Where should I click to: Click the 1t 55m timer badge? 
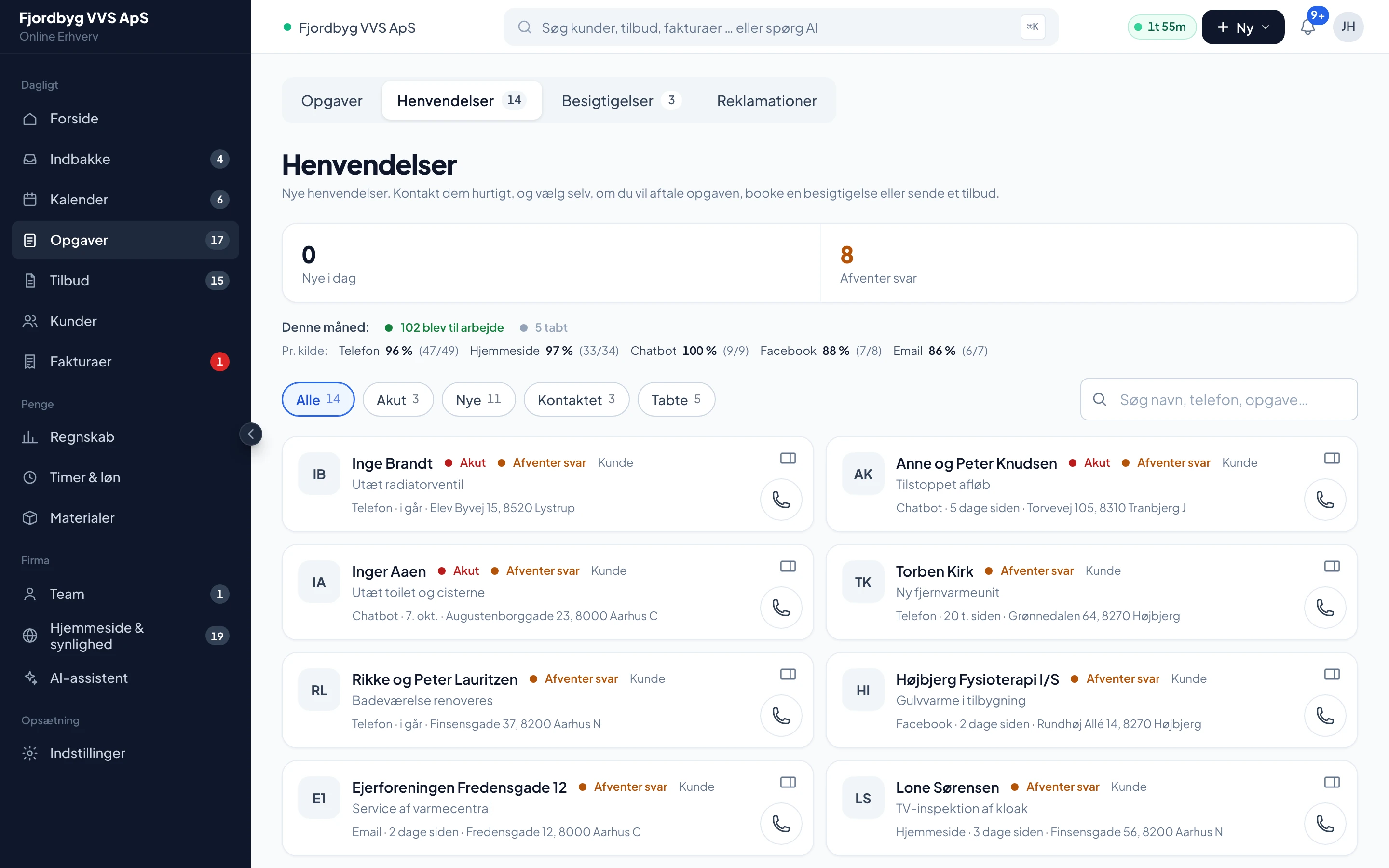1161,27
